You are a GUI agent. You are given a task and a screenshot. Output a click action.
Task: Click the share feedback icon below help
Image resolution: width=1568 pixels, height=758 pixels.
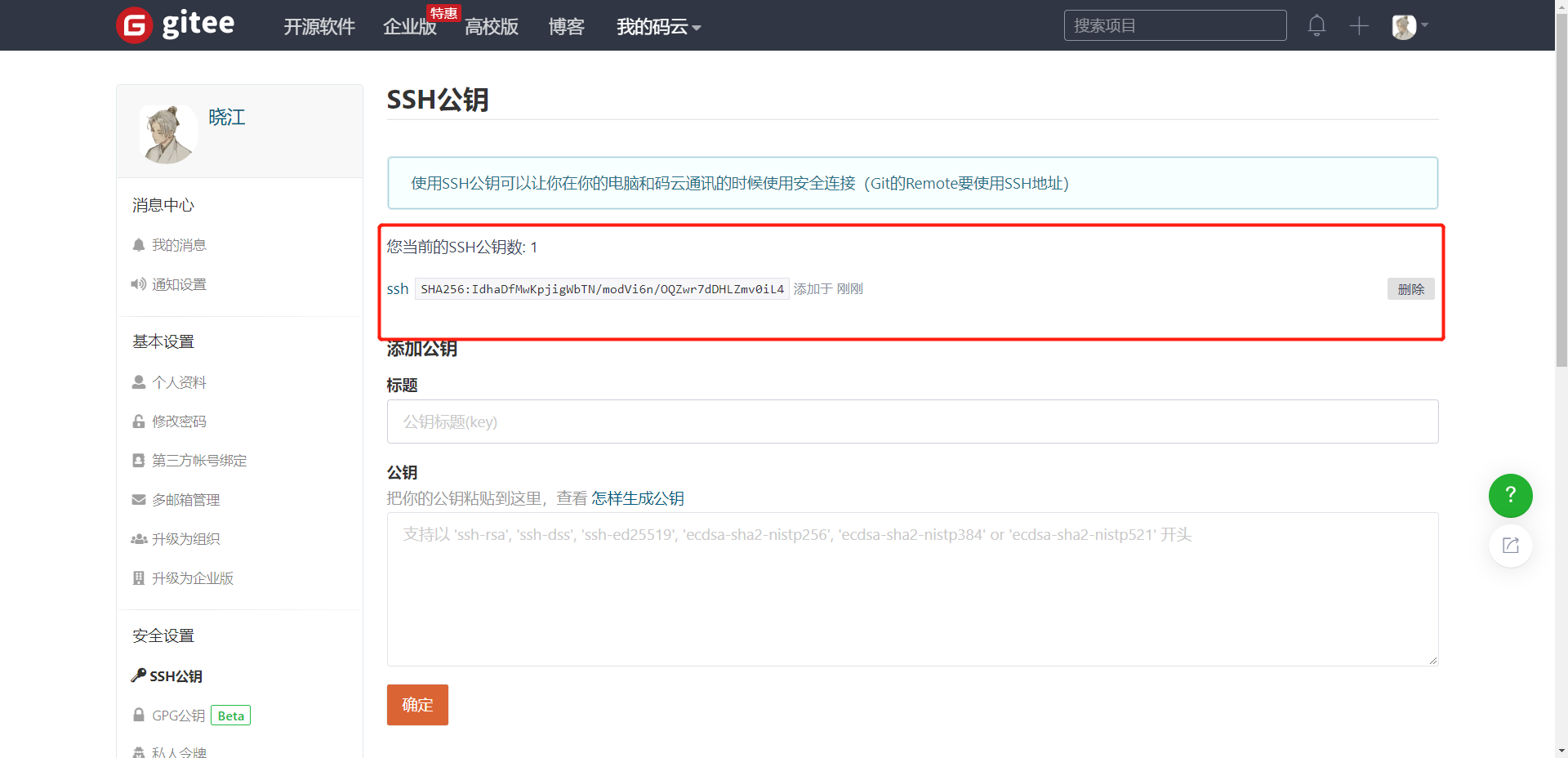[1510, 546]
